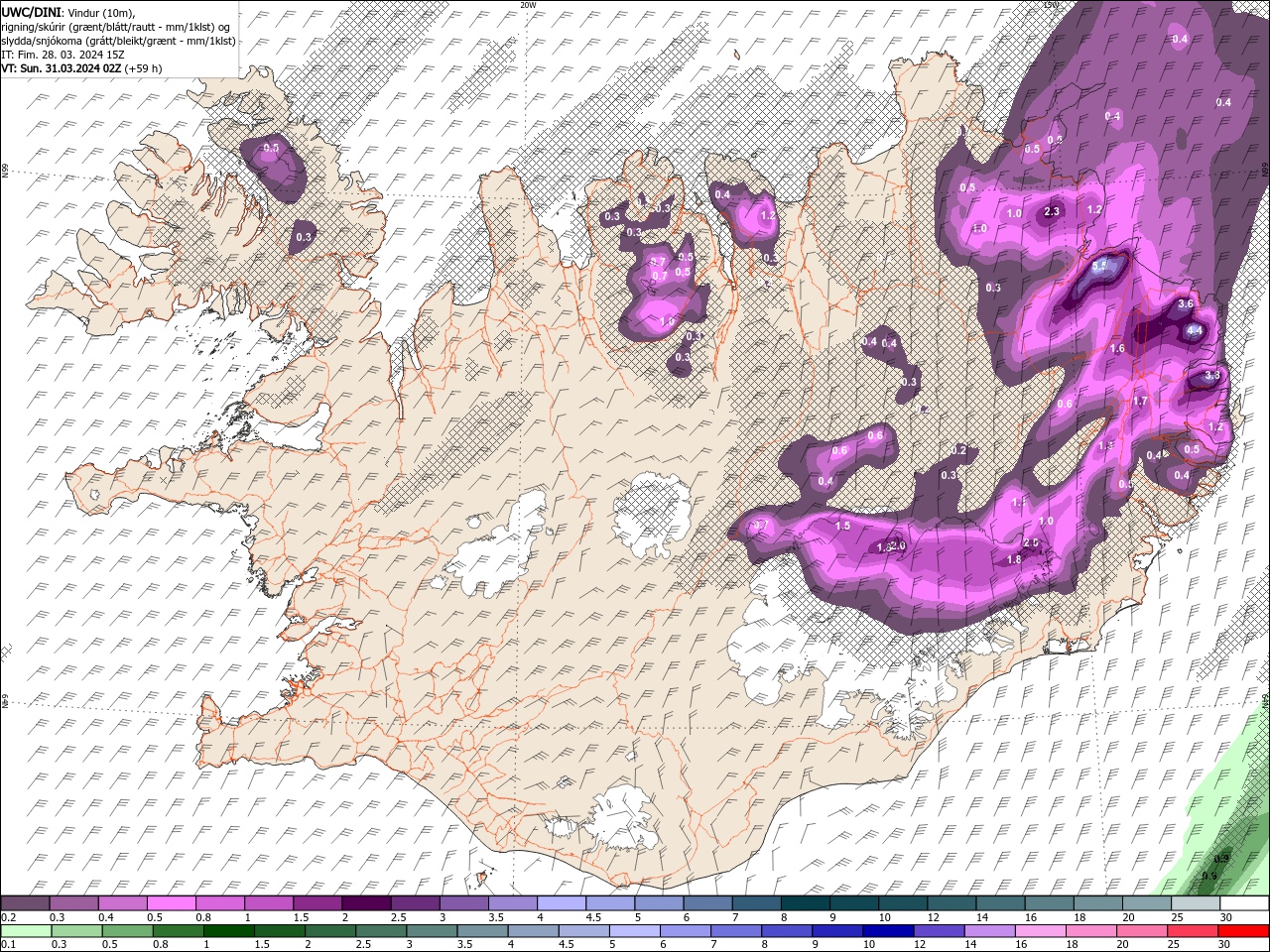The image size is (1270, 952).
Task: Click the 1.1 precipitation value on map
Action: point(1018,504)
